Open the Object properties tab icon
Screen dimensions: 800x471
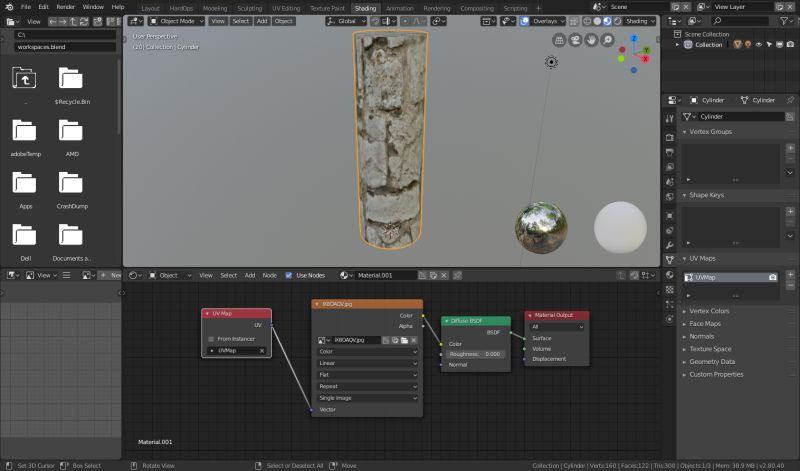click(669, 216)
